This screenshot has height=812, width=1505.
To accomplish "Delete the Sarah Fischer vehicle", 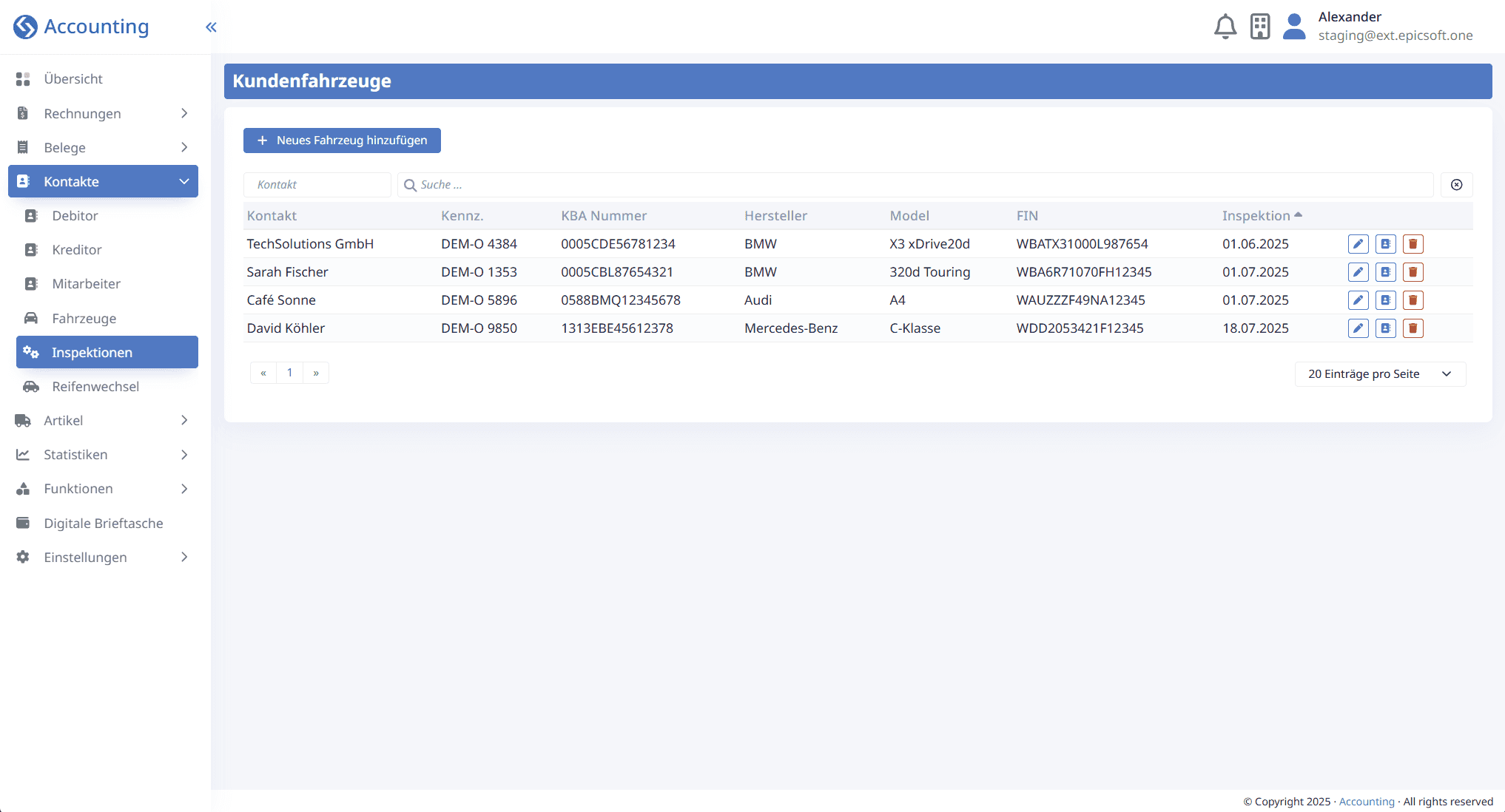I will 1413,272.
